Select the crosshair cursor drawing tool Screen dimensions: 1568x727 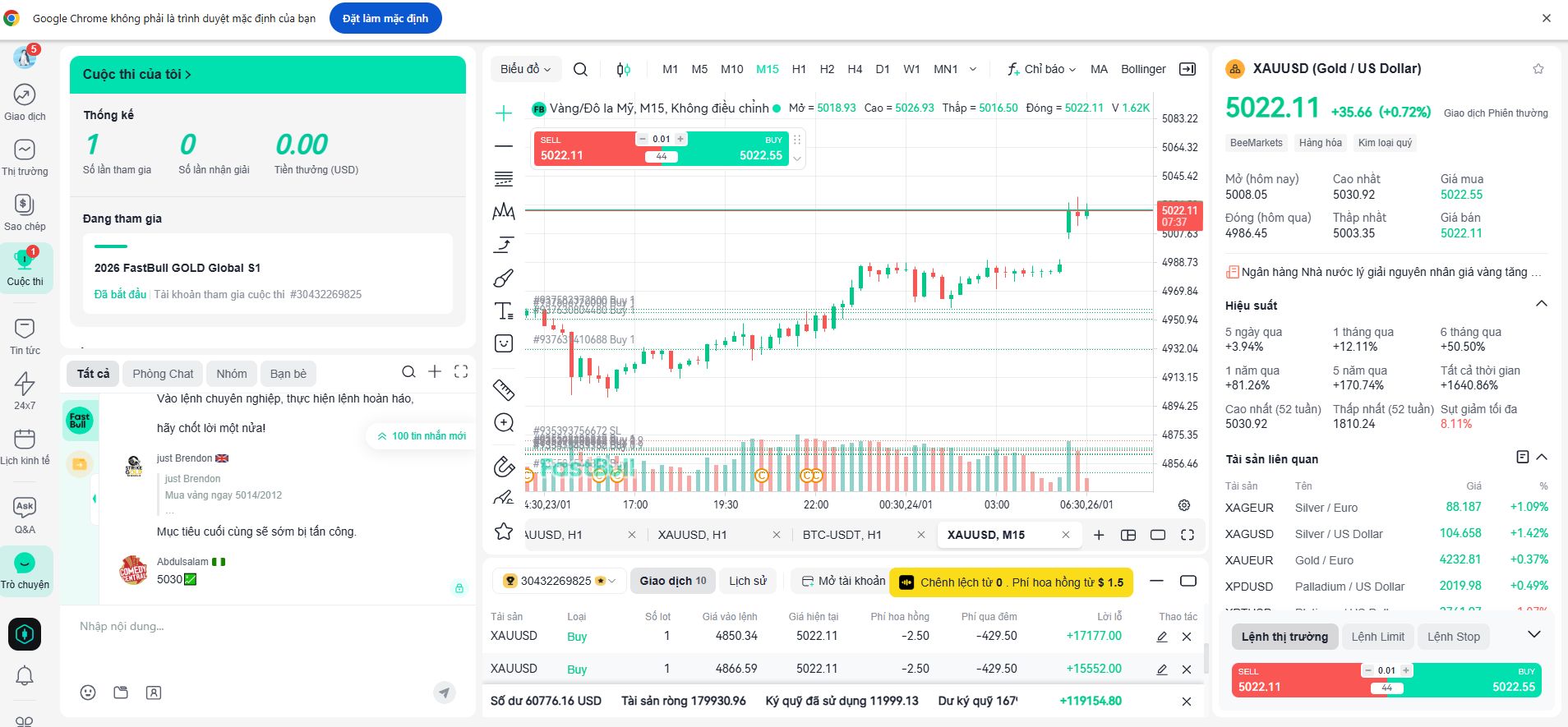point(504,113)
